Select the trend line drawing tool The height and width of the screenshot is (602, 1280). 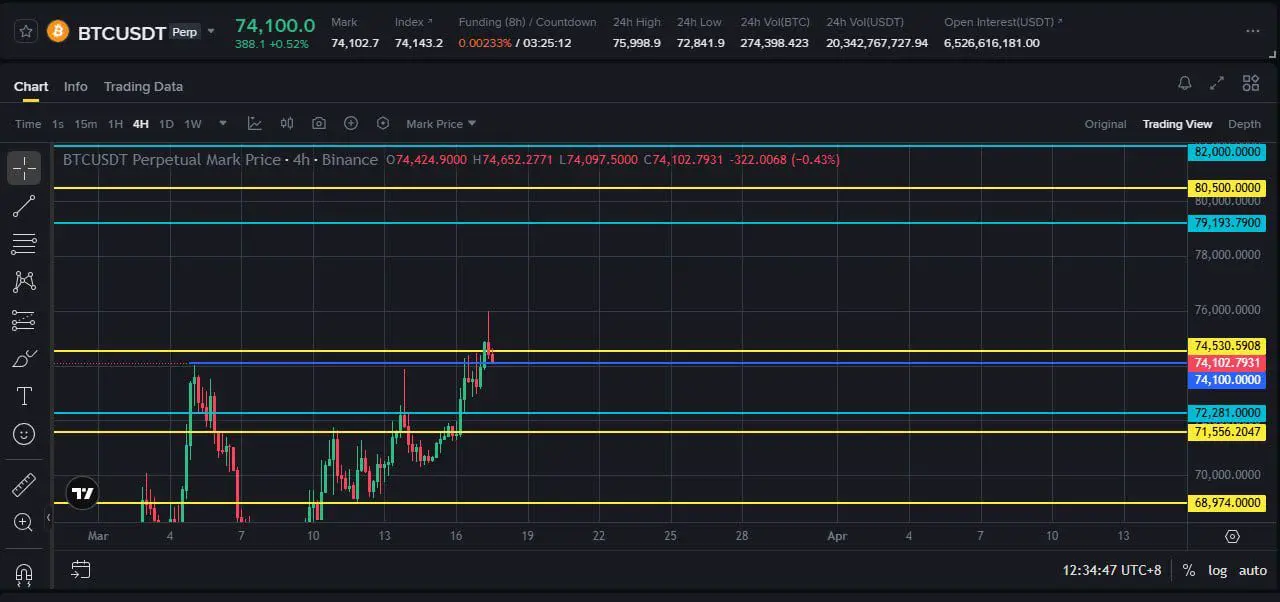click(24, 206)
